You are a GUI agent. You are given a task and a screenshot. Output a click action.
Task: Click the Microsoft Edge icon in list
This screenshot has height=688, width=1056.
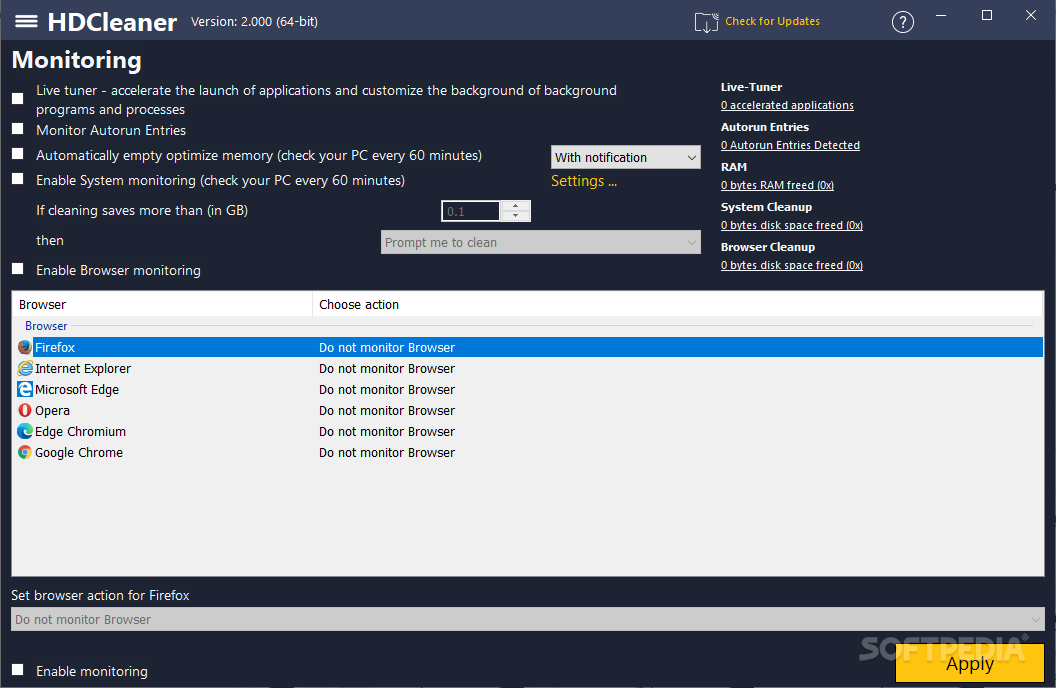pos(25,389)
